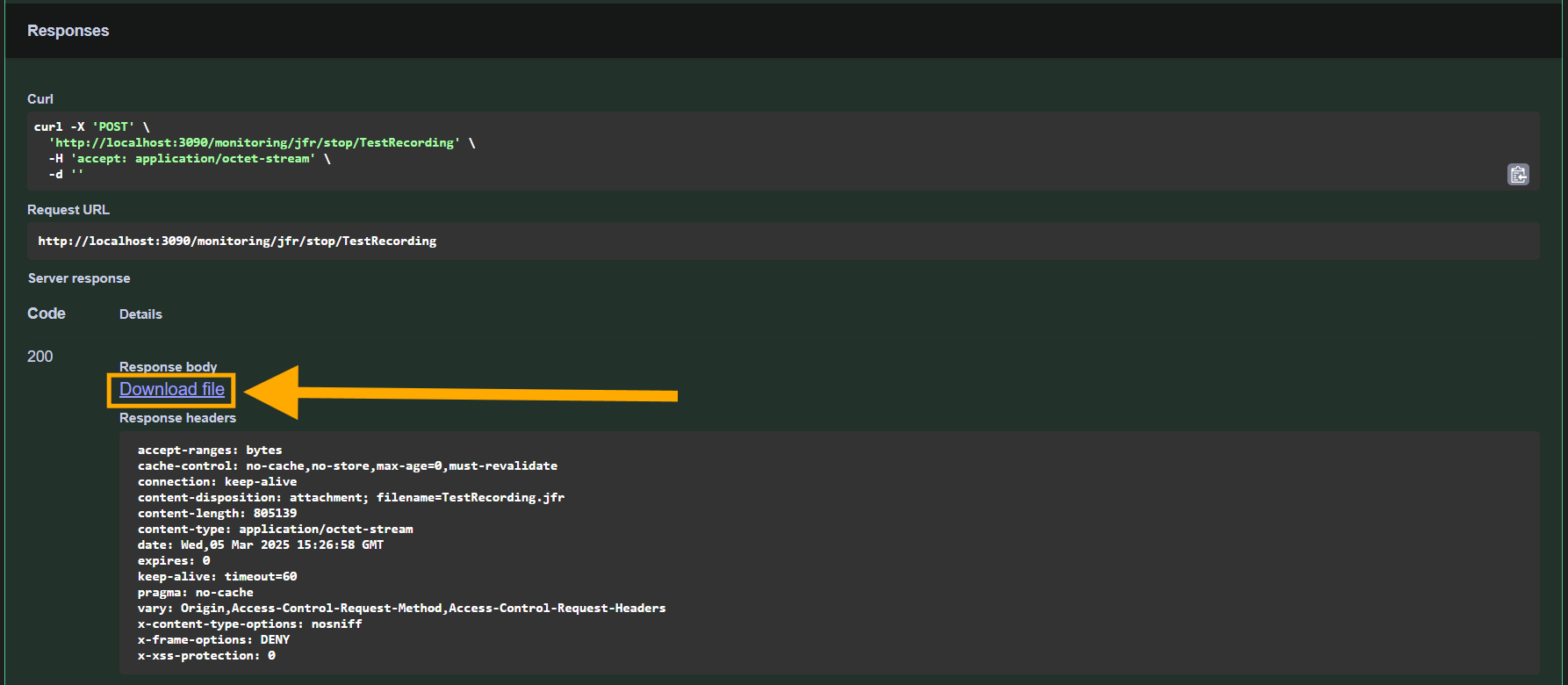
Task: Copy the curl command to clipboard
Action: click(x=1518, y=175)
